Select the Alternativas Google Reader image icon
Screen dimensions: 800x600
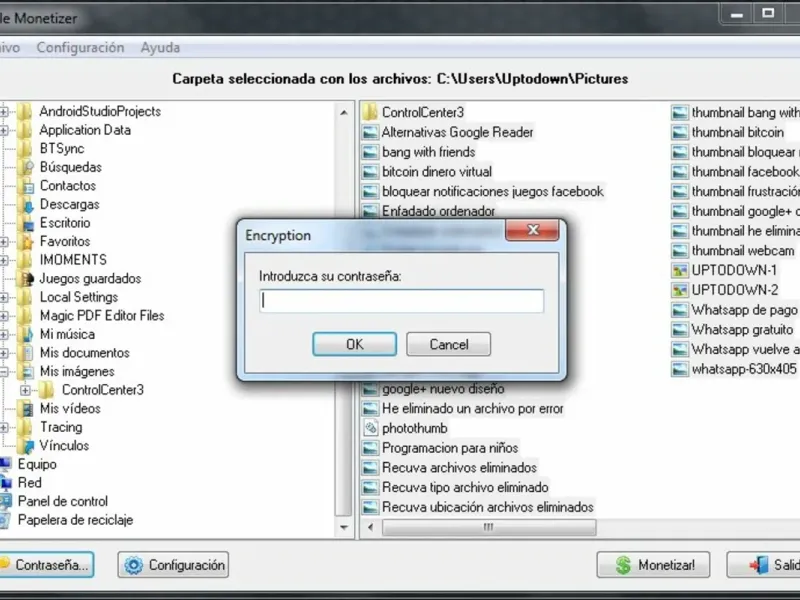coord(370,132)
